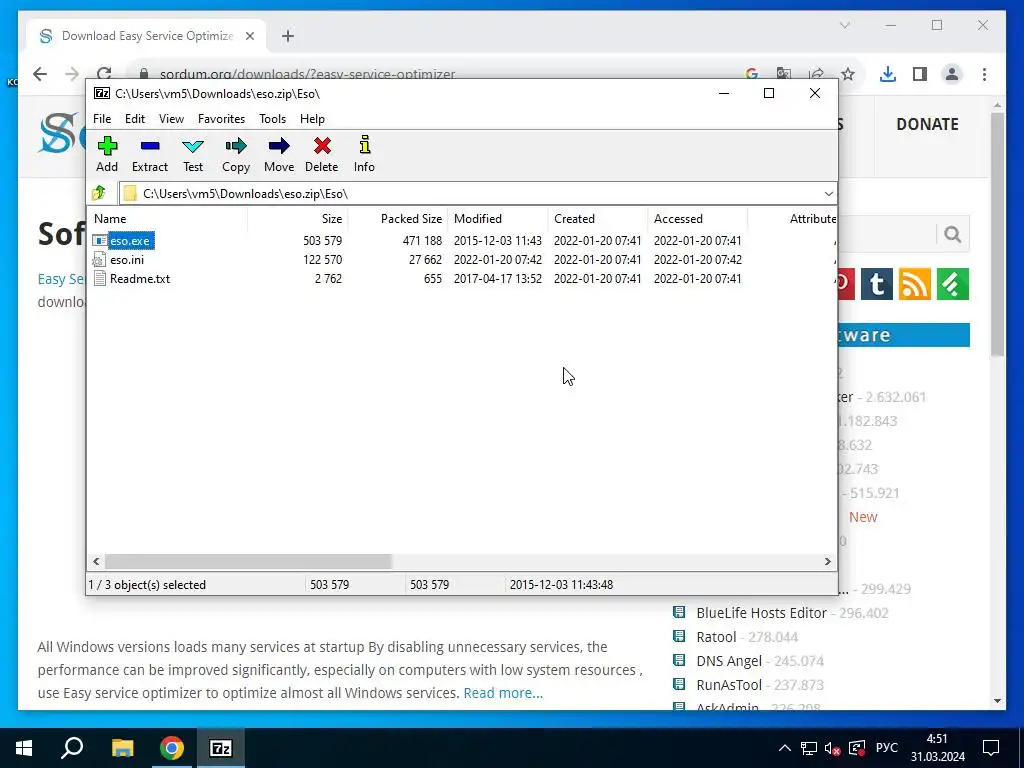Click the left arrow of the horizontal scrollbar

[x=97, y=562]
